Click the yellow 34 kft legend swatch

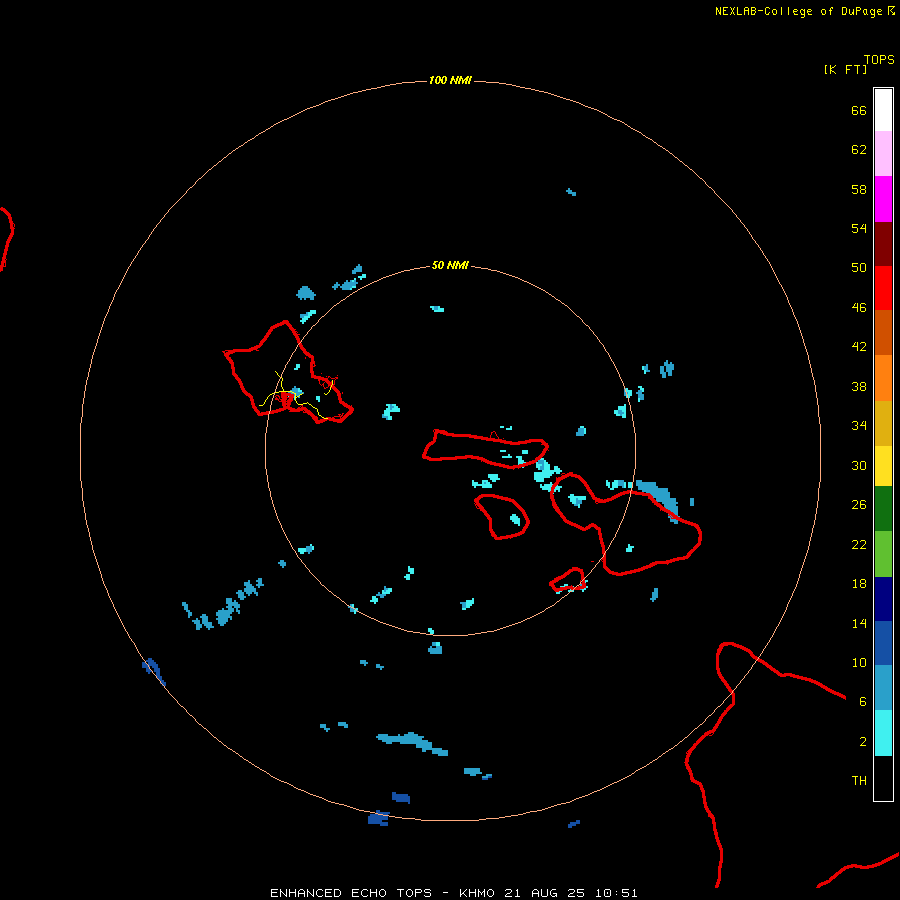click(x=883, y=466)
